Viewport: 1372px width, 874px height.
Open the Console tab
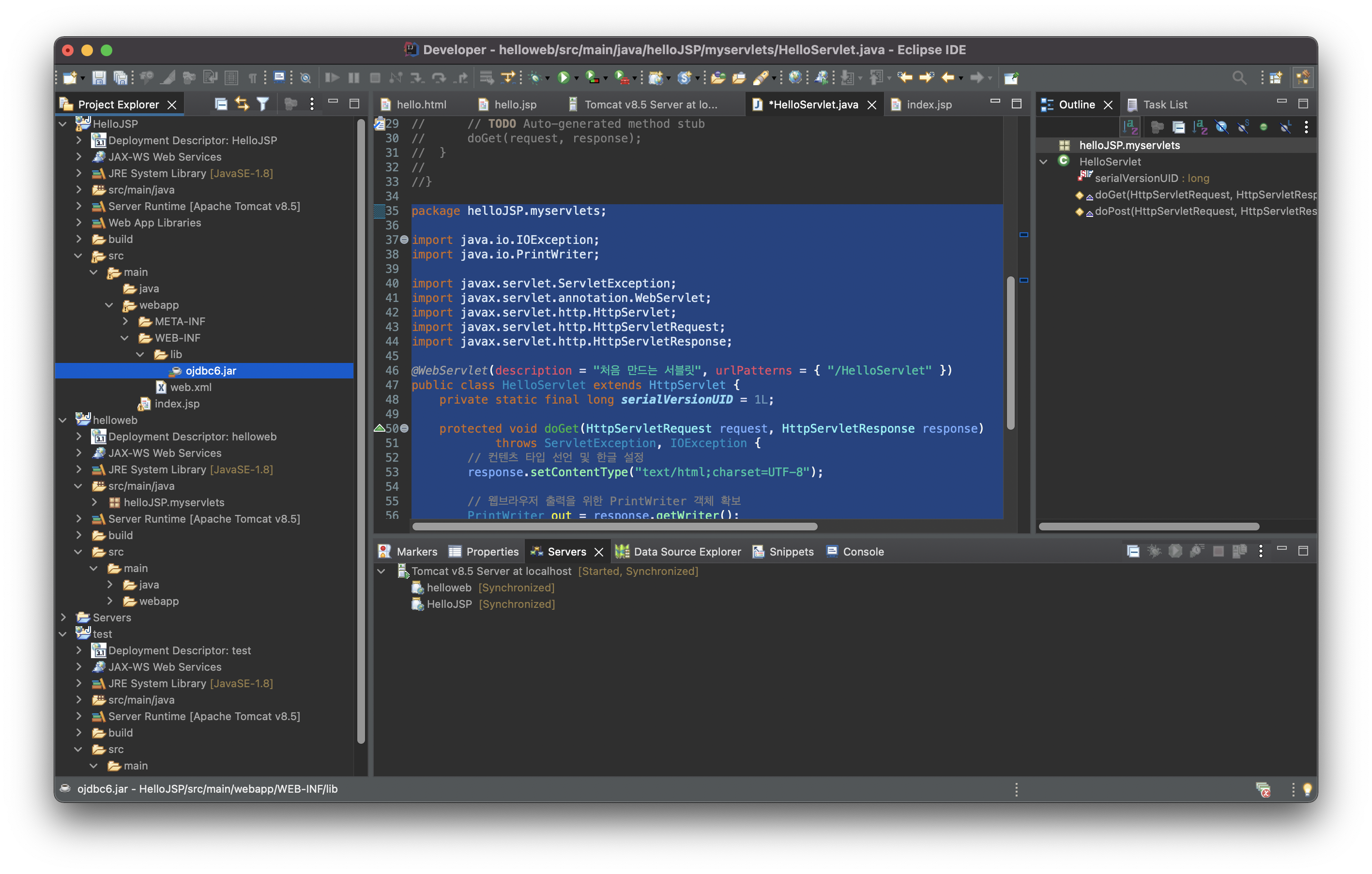(x=863, y=552)
